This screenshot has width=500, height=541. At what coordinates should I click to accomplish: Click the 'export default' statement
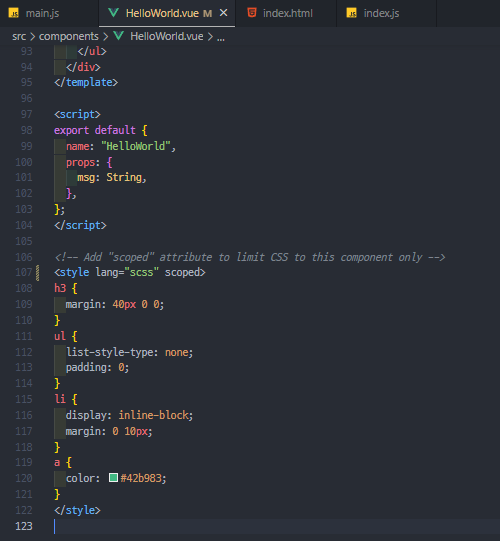[x=95, y=130]
